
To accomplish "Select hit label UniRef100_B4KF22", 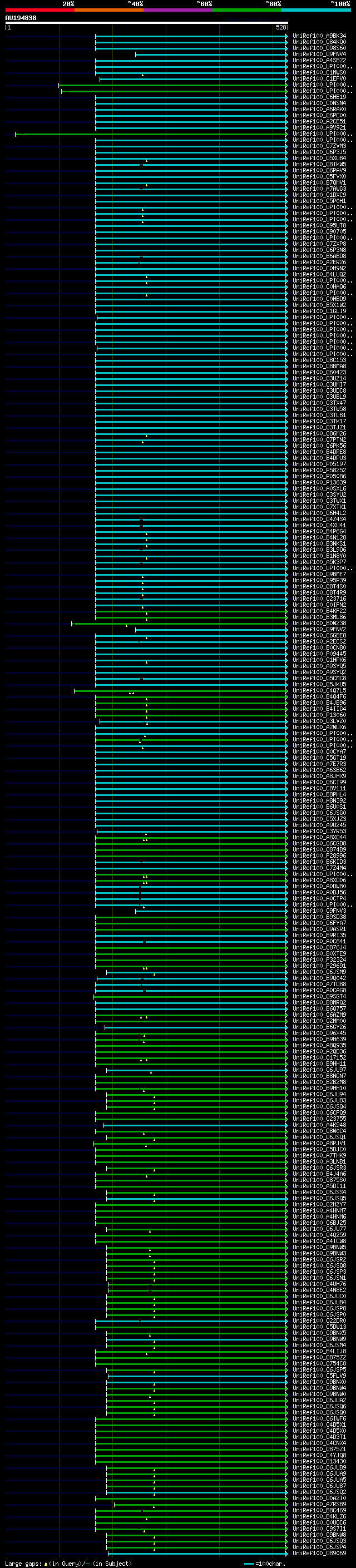I will tap(319, 611).
